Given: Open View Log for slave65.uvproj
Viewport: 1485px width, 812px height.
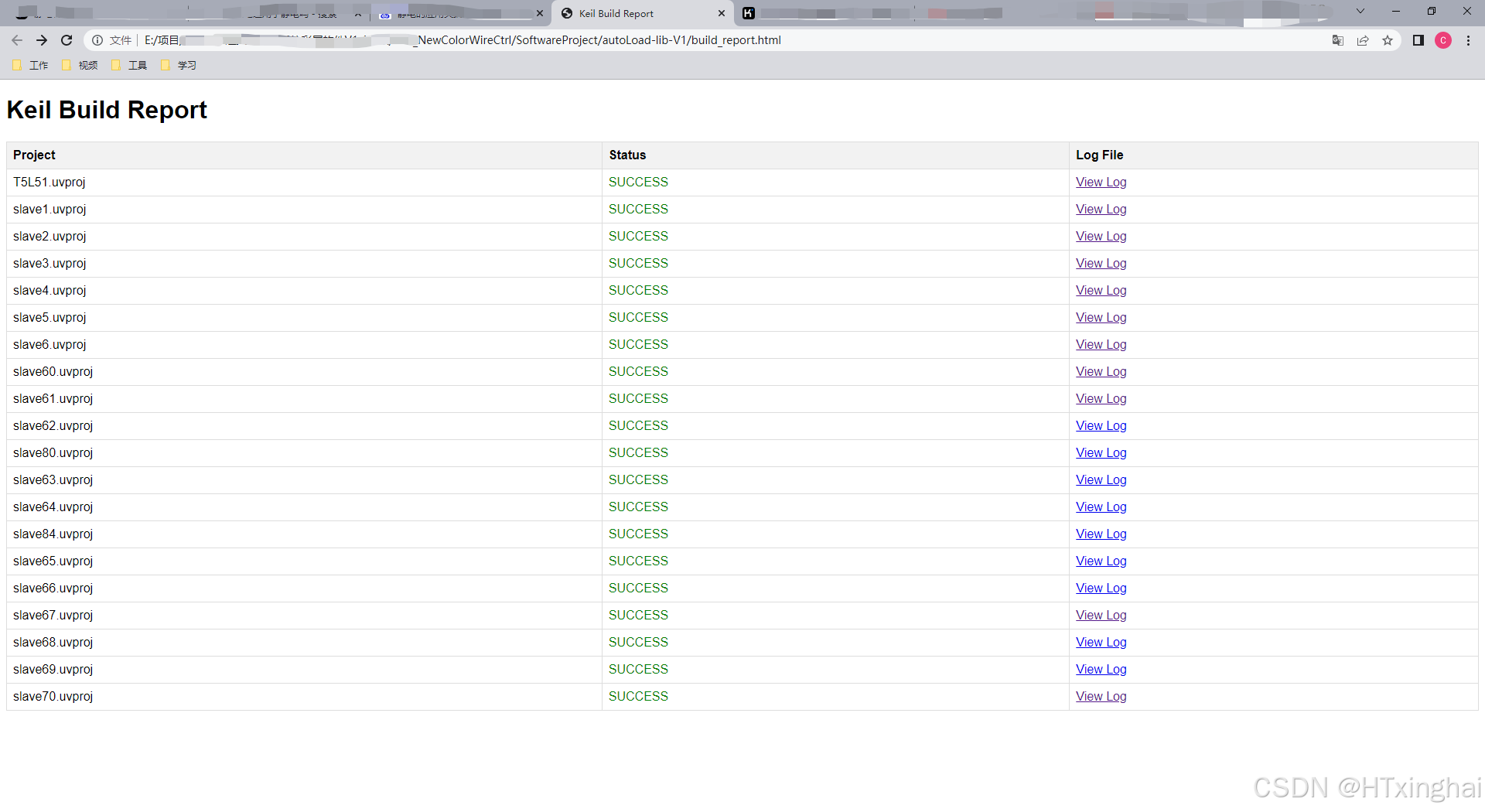Looking at the screenshot, I should tap(1101, 561).
